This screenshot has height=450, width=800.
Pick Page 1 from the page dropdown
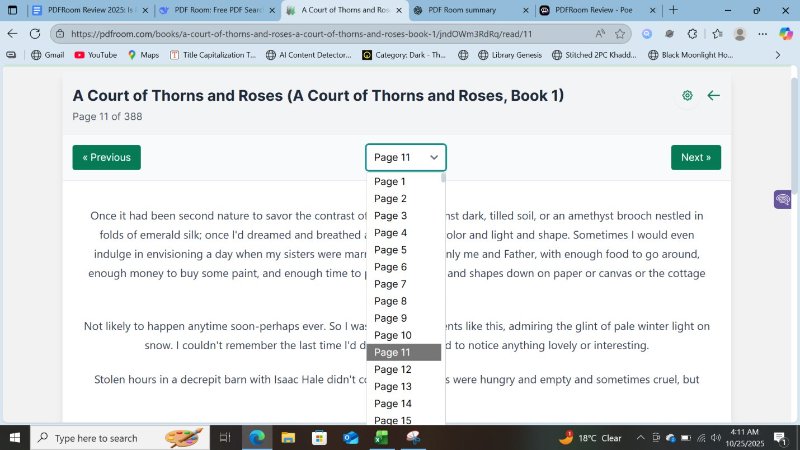pyautogui.click(x=390, y=182)
